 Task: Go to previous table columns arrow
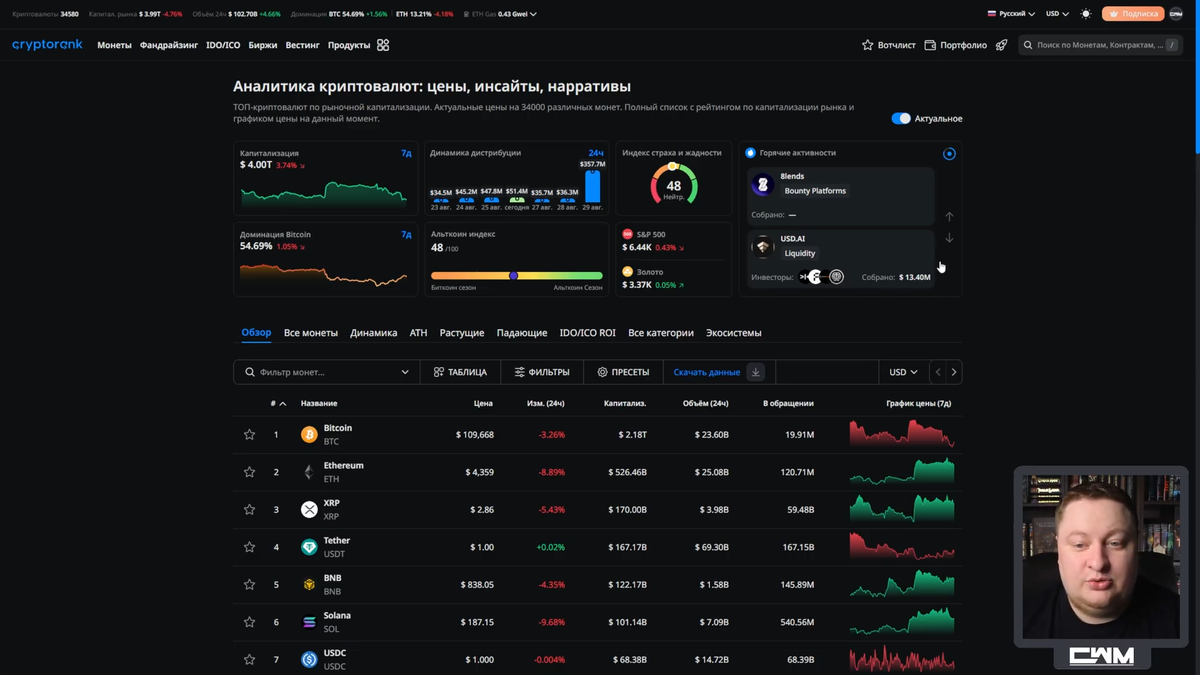[x=938, y=372]
